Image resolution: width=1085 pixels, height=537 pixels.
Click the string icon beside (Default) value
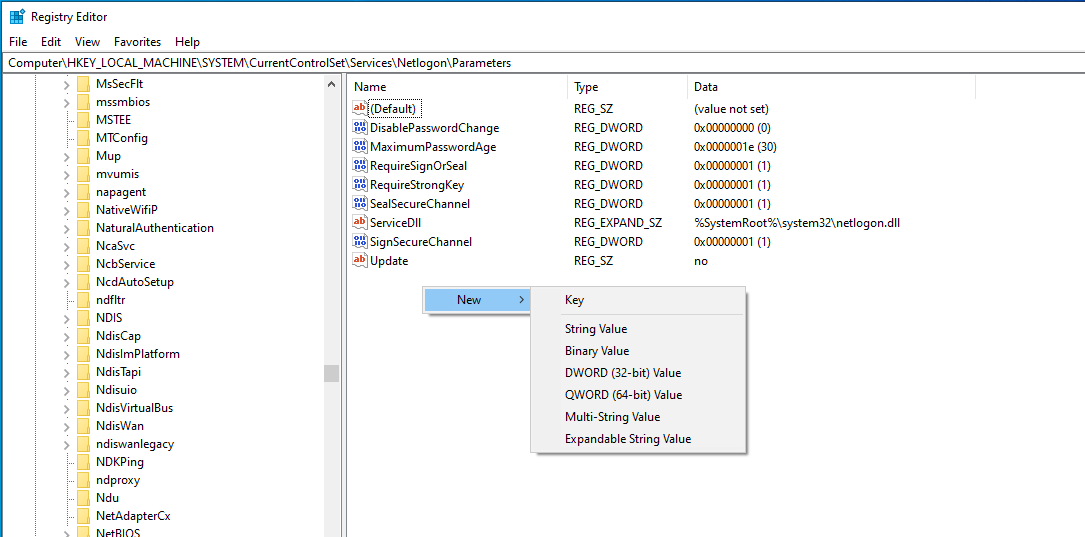[x=360, y=109]
